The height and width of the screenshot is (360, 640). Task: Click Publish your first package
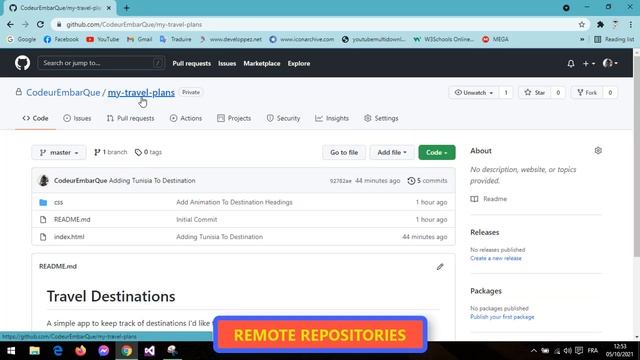pyautogui.click(x=502, y=317)
